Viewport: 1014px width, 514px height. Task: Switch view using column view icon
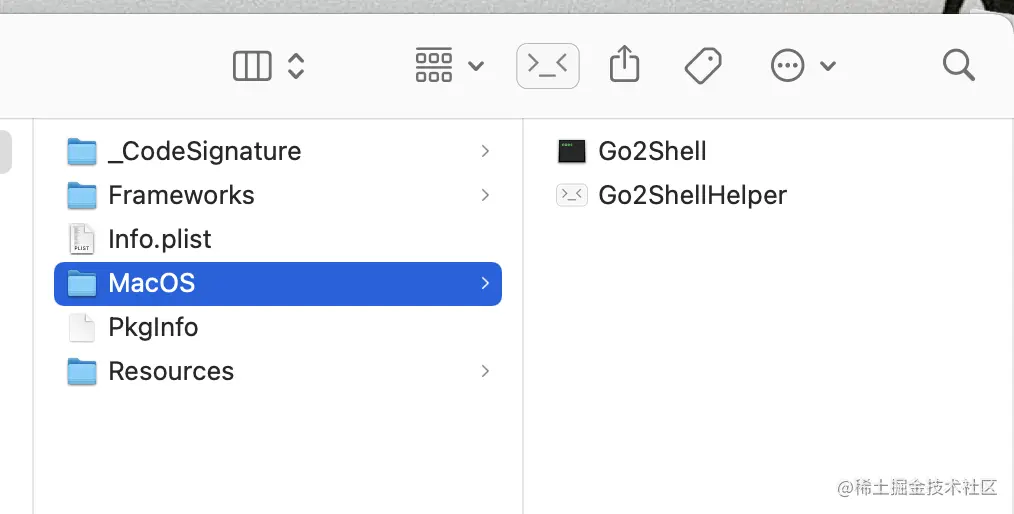(252, 66)
